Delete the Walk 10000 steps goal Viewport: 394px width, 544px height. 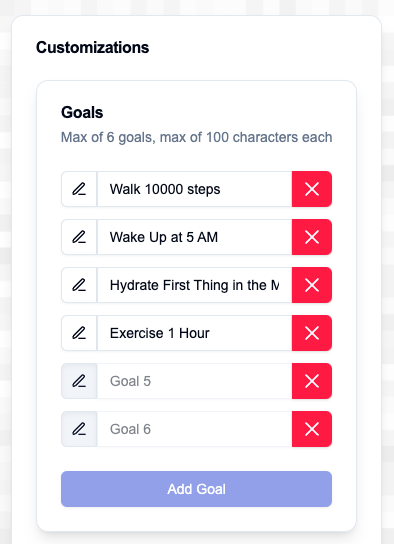(x=312, y=189)
